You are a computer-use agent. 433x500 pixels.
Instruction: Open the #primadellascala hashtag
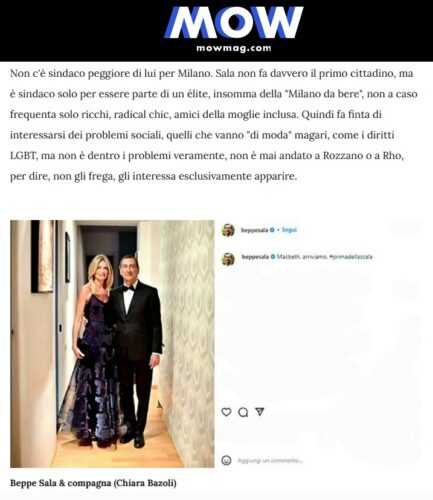coord(350,257)
